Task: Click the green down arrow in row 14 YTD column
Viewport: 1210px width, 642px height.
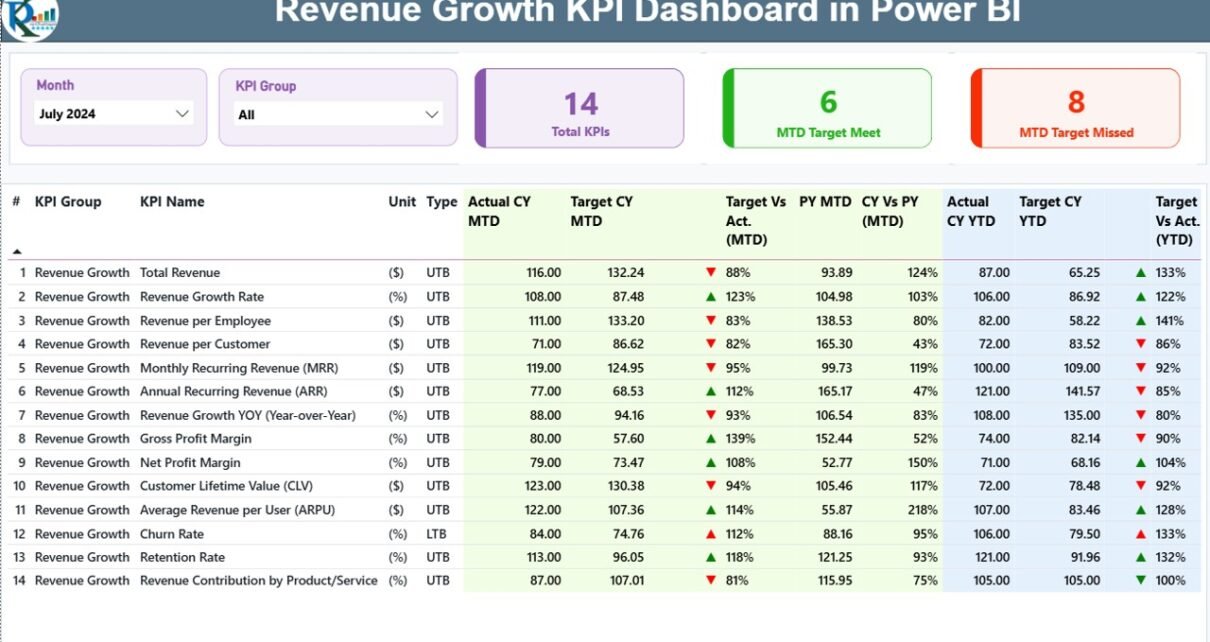Action: [x=1140, y=581]
